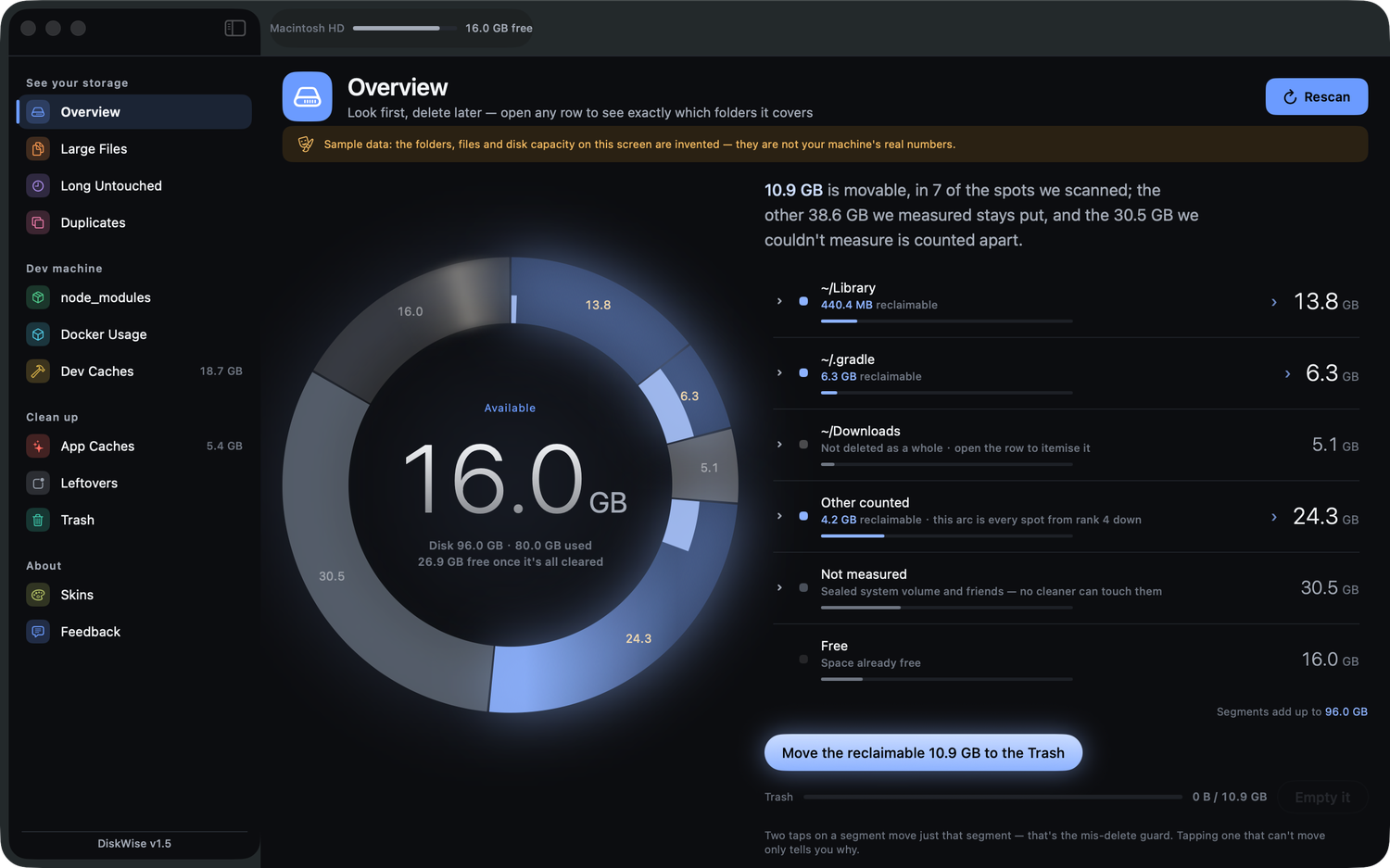Expand the ~/Downloads row chevron

[x=779, y=445]
